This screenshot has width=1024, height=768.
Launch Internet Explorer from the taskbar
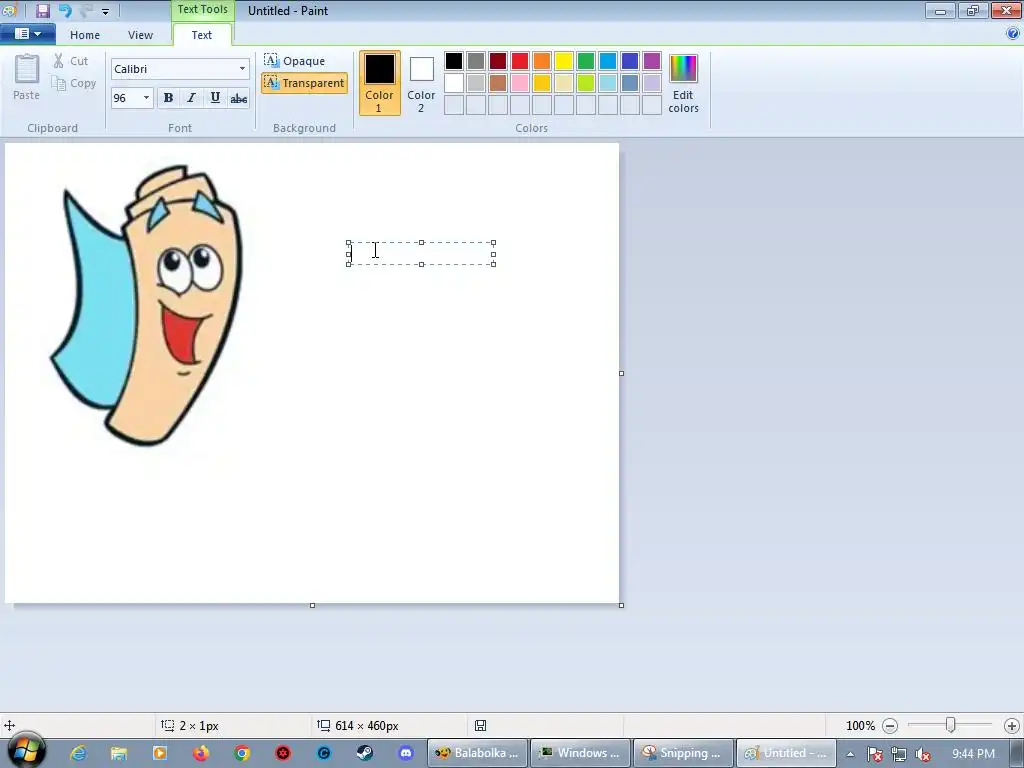tap(78, 753)
